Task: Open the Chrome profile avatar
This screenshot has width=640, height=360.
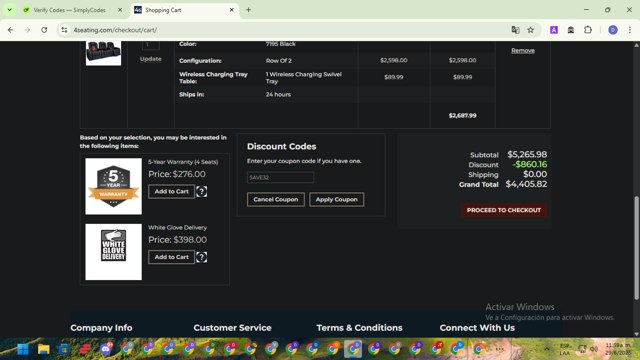Action: pyautogui.click(x=613, y=30)
